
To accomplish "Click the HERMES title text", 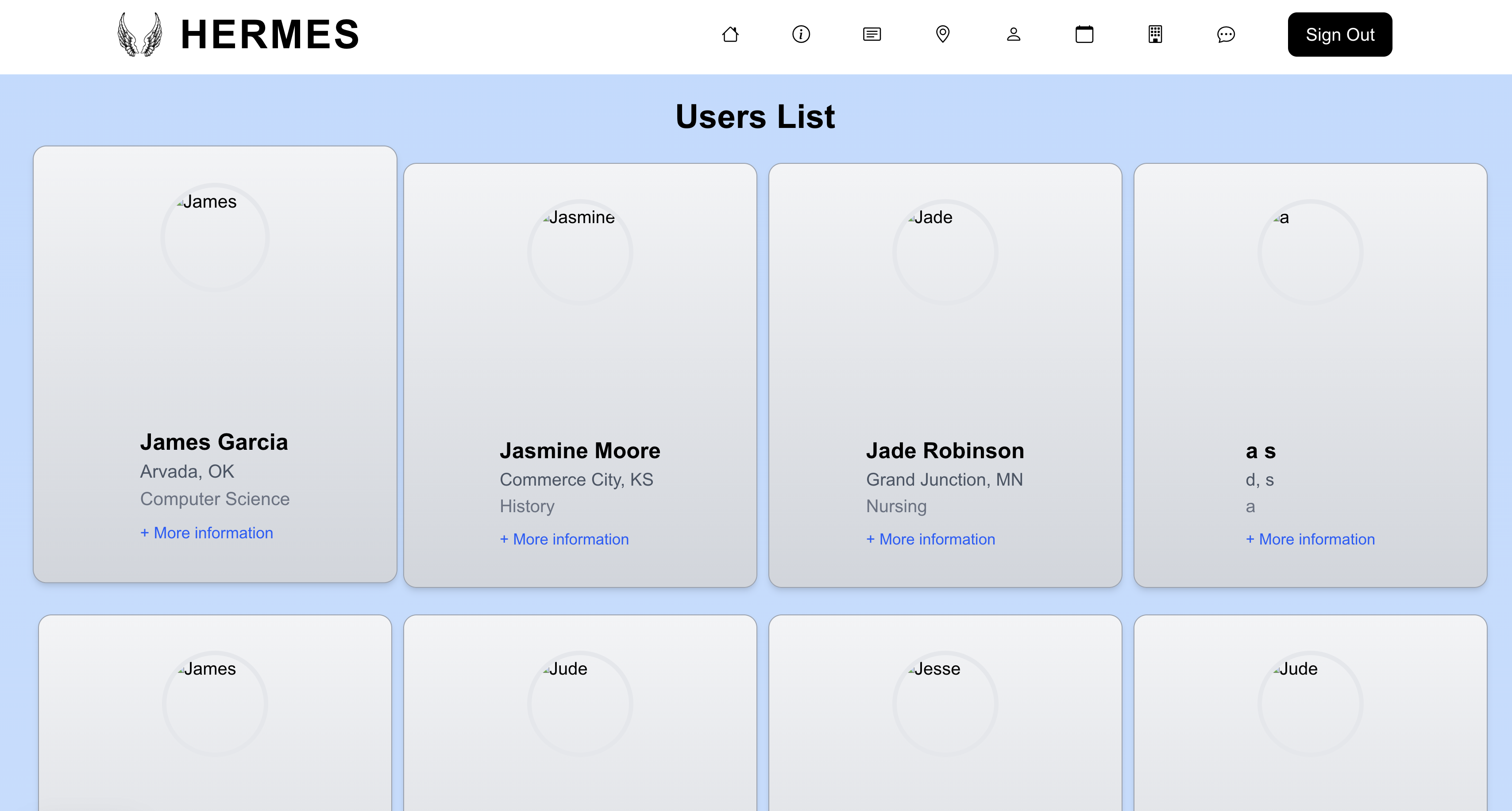I will point(270,35).
